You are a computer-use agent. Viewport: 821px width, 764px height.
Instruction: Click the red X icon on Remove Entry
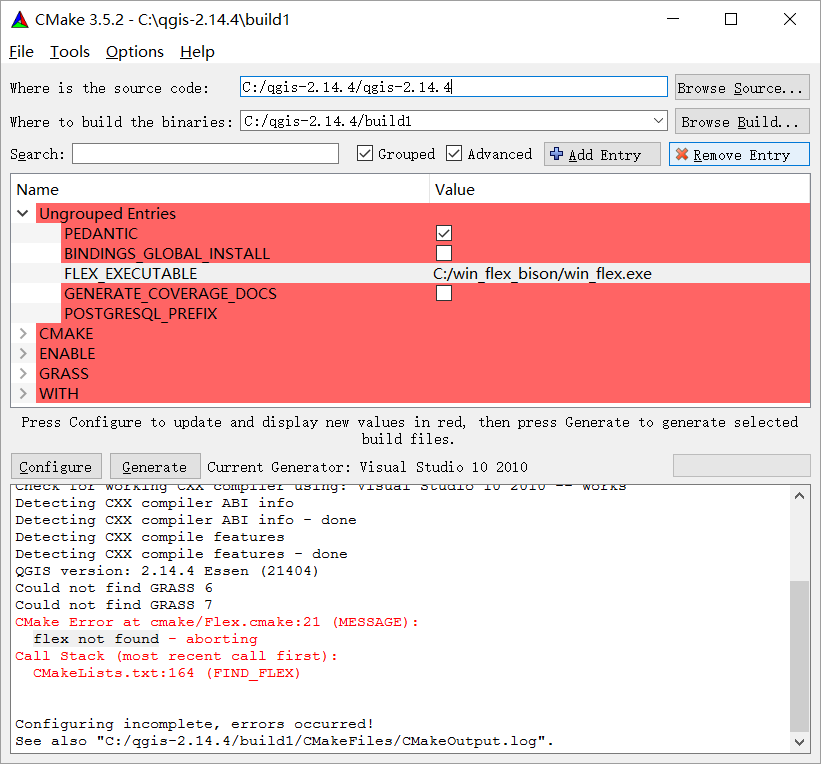click(682, 154)
